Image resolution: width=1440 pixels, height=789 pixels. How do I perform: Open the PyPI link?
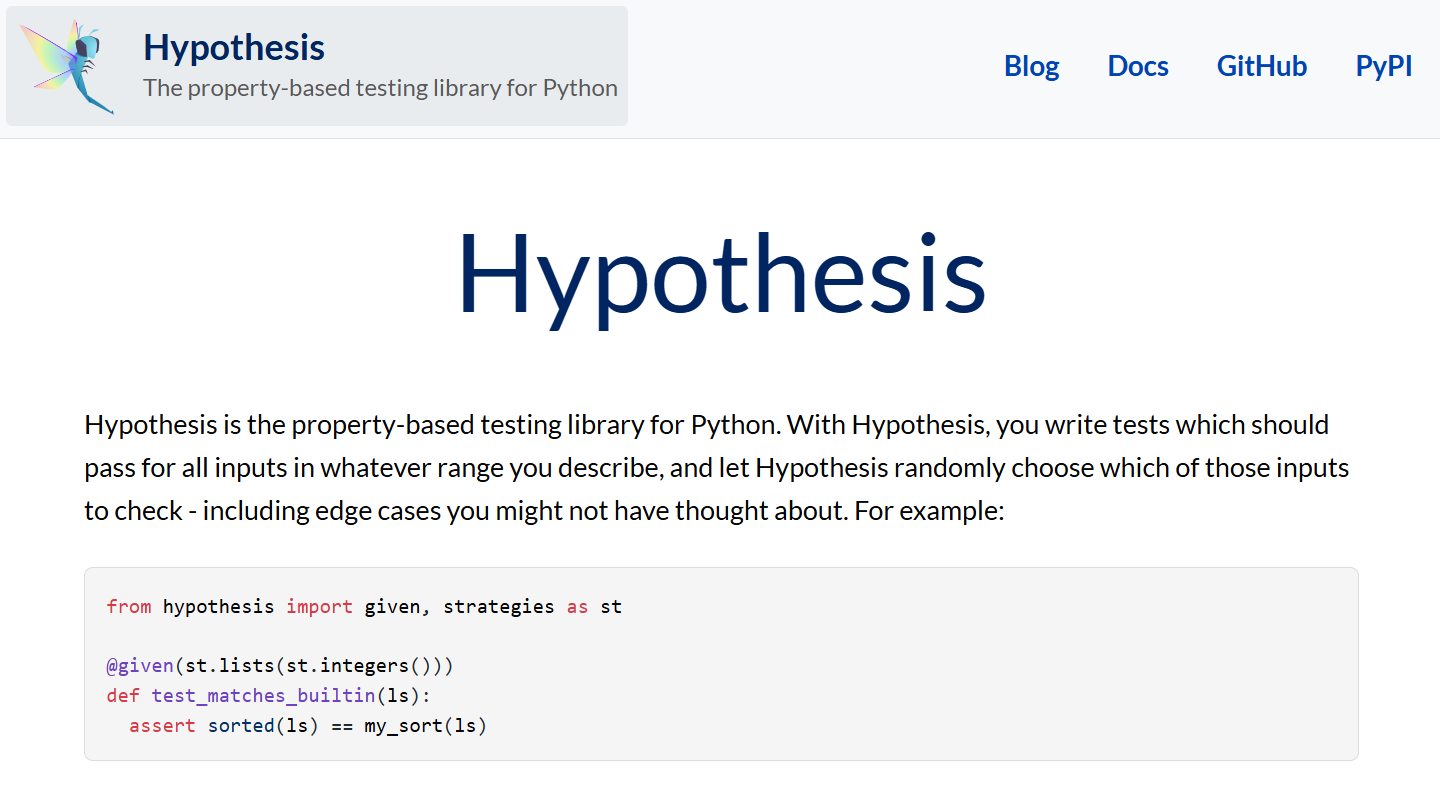click(1384, 66)
